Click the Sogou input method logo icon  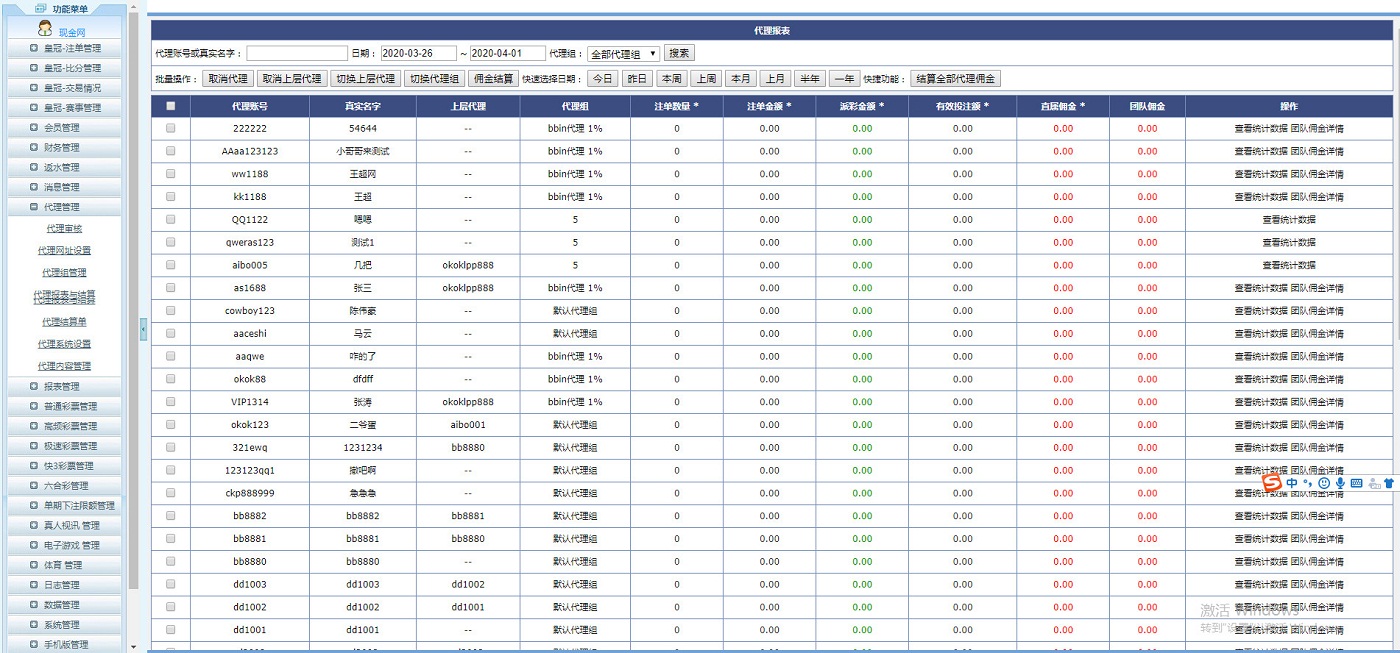(x=1271, y=483)
